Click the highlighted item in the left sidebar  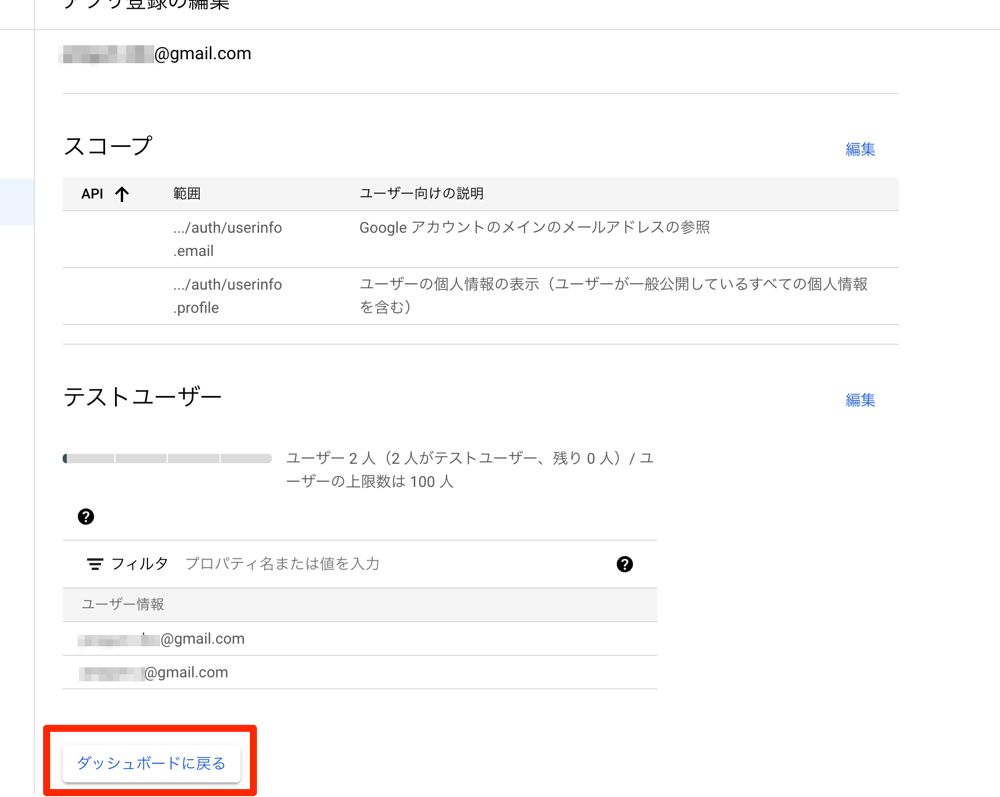(17, 201)
